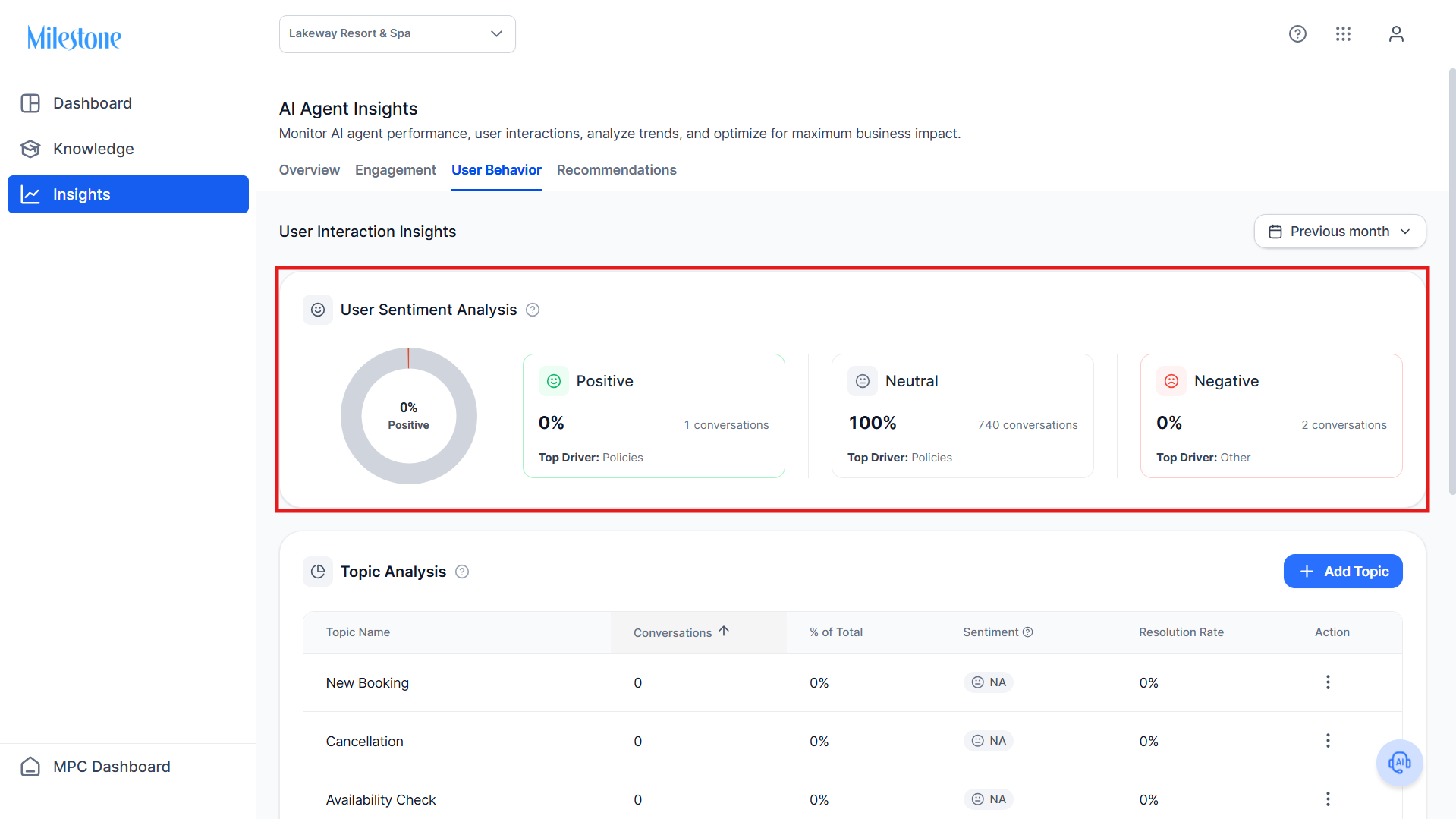Open the help icon in the top bar
1456x819 pixels.
(1297, 34)
